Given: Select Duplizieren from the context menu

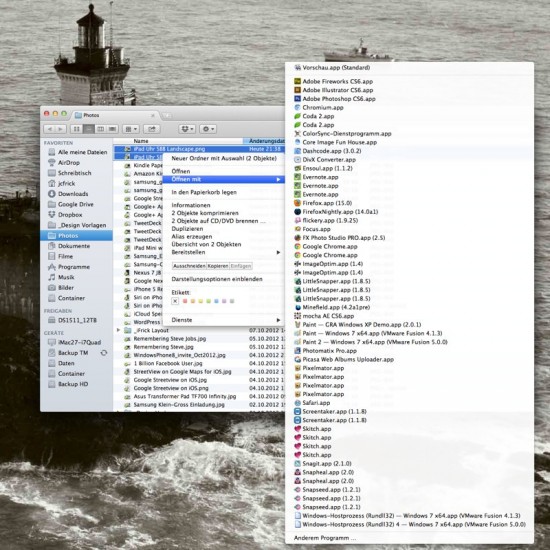Looking at the screenshot, I should tap(224, 229).
